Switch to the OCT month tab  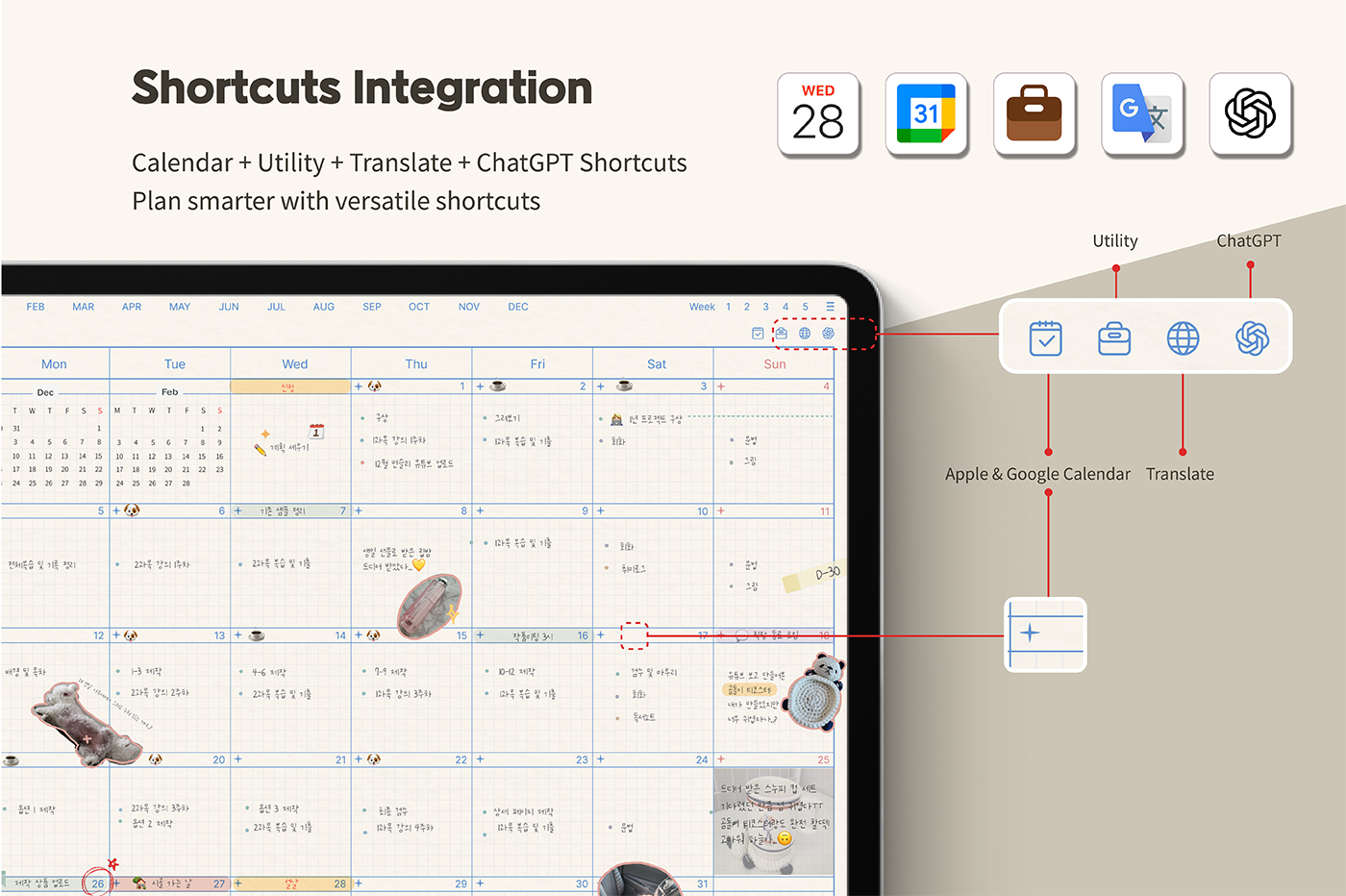point(419,307)
